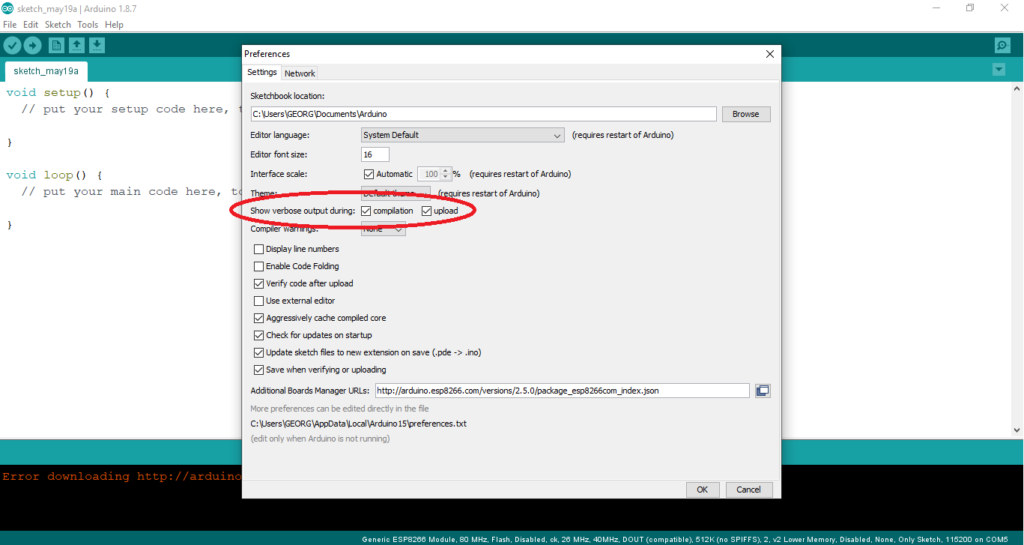Toggle verbose output during compilation
This screenshot has width=1024, height=545.
click(x=367, y=212)
